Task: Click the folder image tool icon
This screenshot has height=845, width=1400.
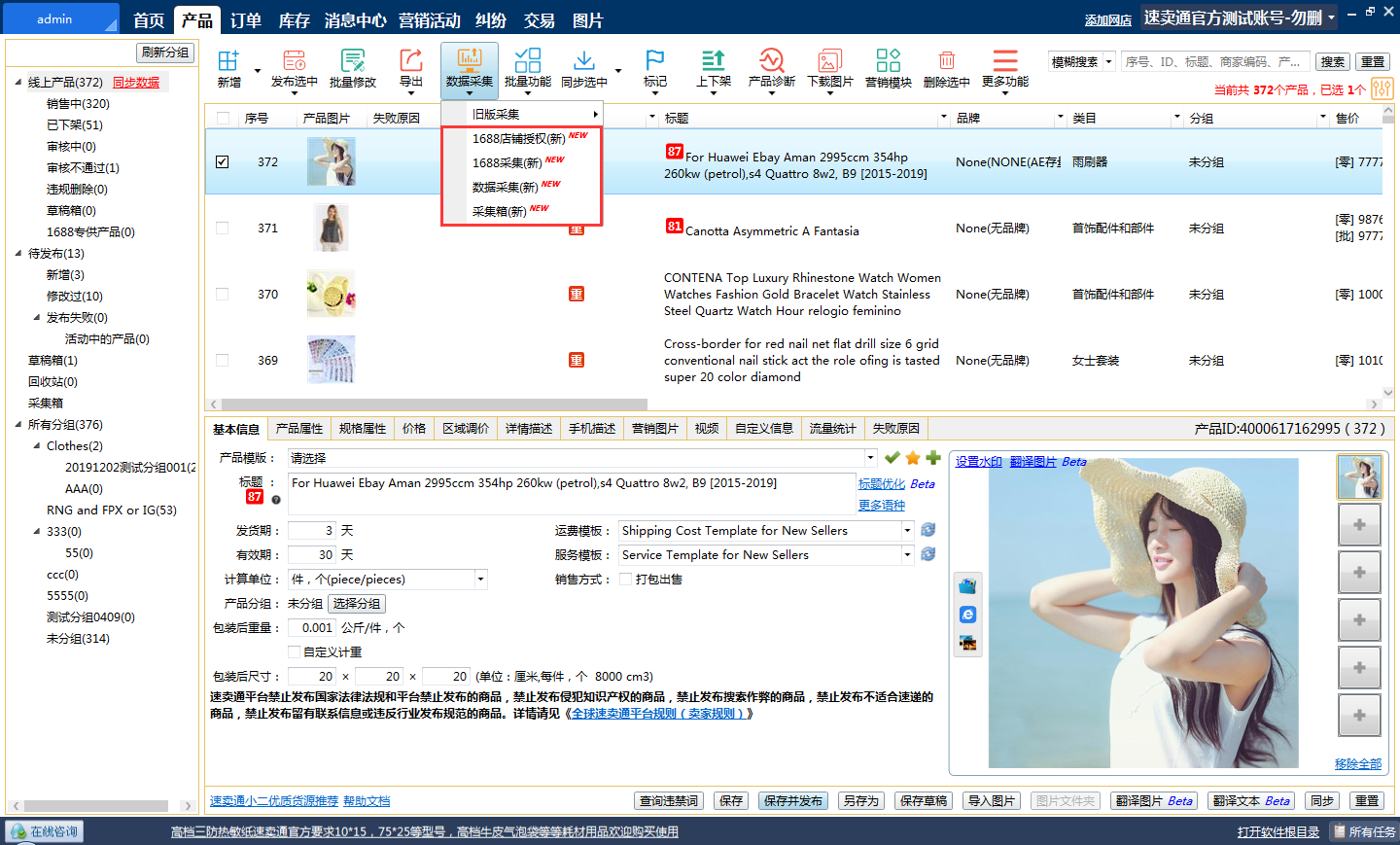Action: coord(967,586)
